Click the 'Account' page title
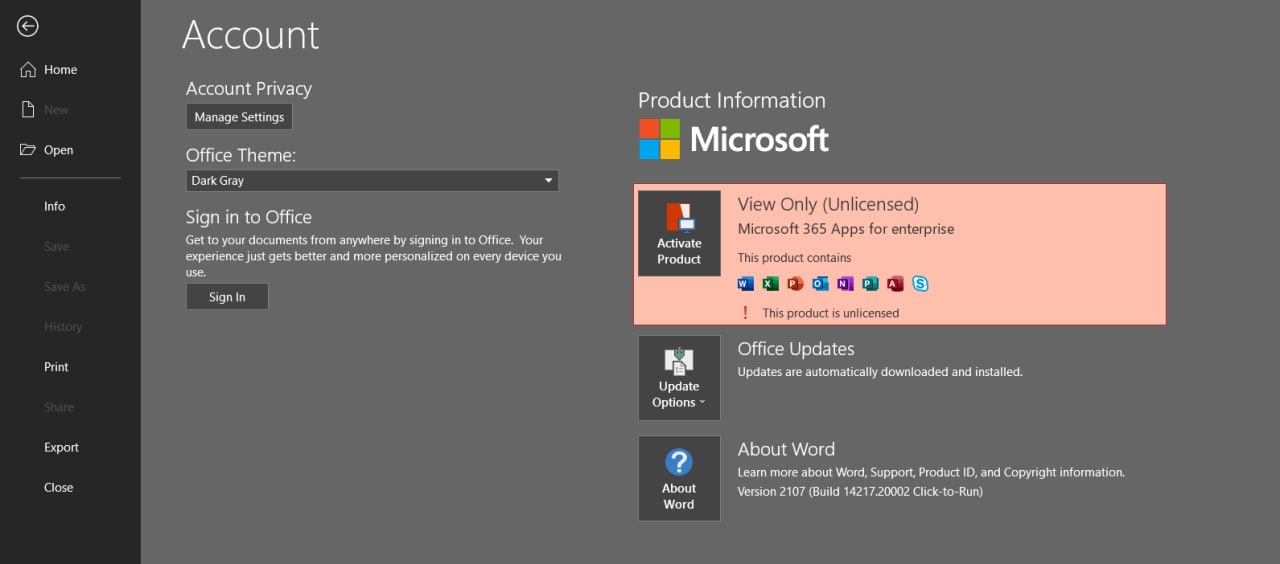 tap(250, 35)
